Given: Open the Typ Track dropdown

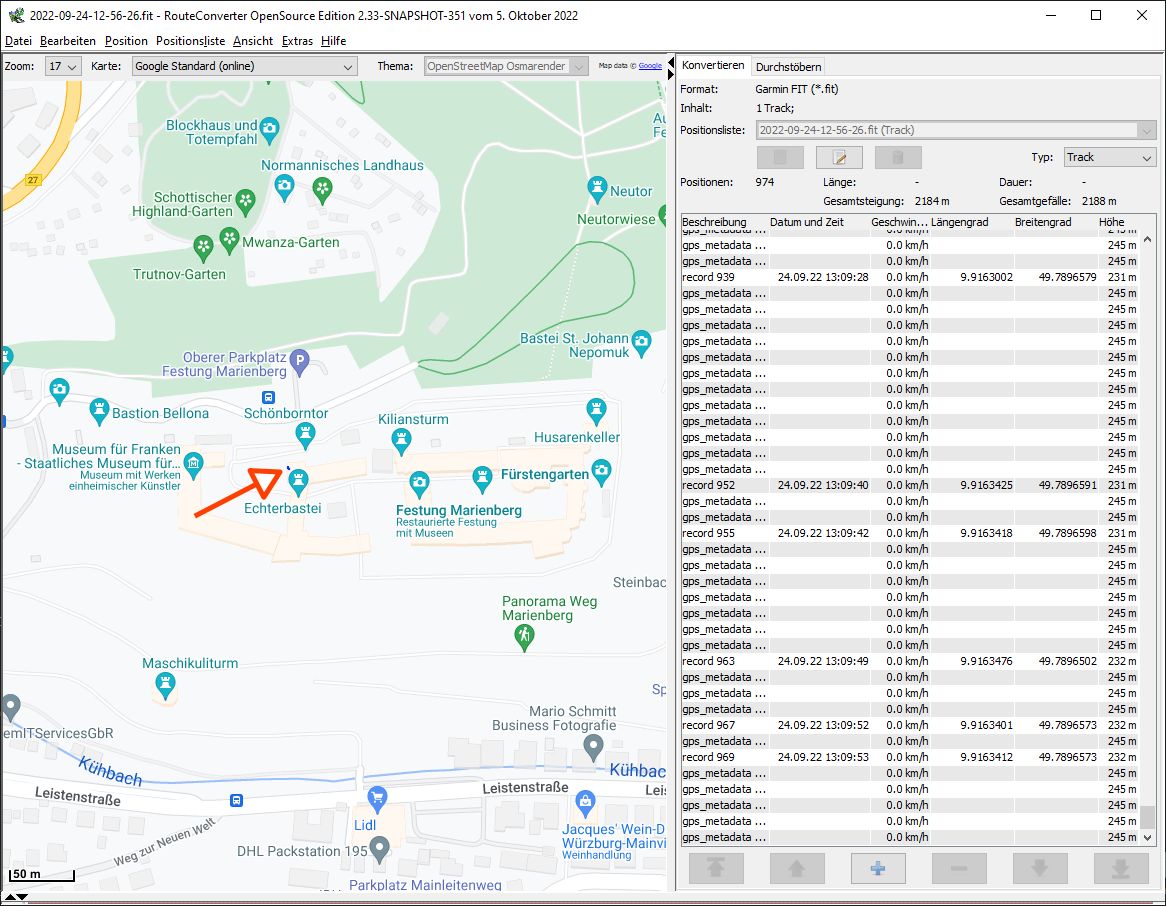Looking at the screenshot, I should coord(1109,158).
